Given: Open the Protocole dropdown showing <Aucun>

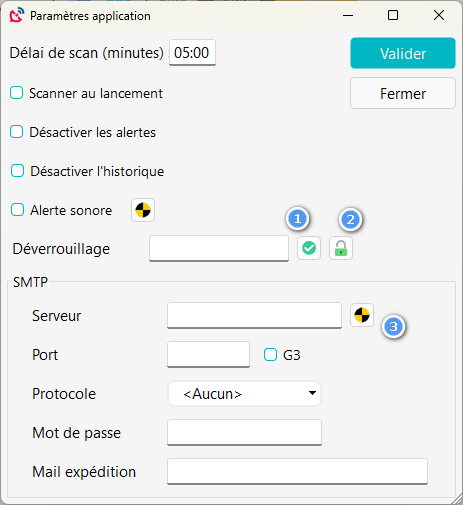Looking at the screenshot, I should (x=244, y=394).
